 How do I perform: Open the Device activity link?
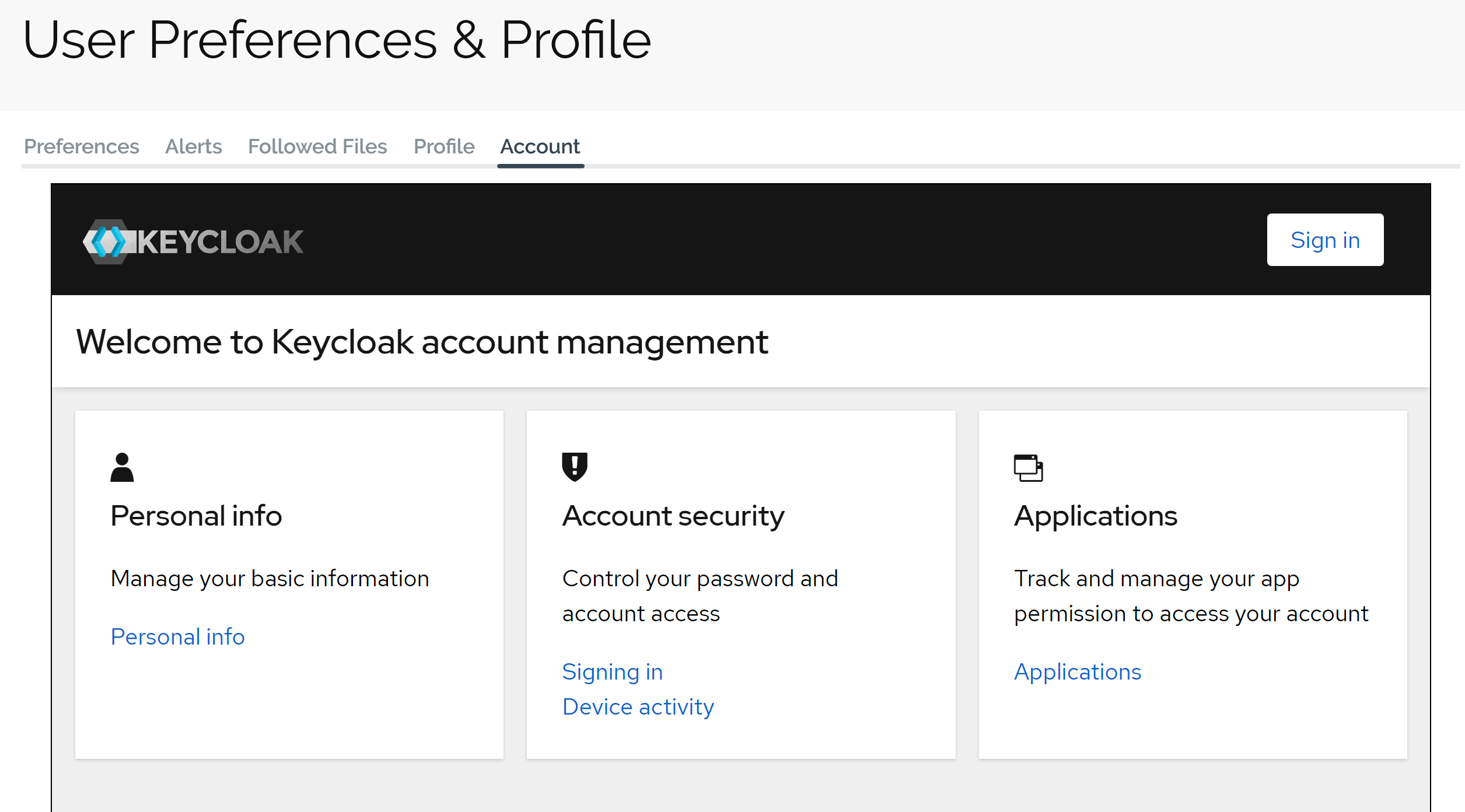(638, 706)
